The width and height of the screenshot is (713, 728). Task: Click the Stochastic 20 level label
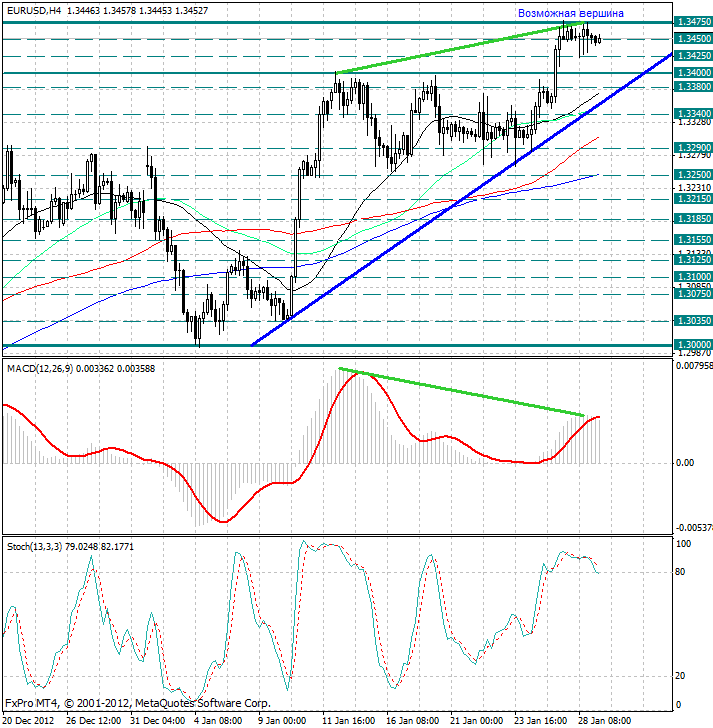(x=680, y=676)
